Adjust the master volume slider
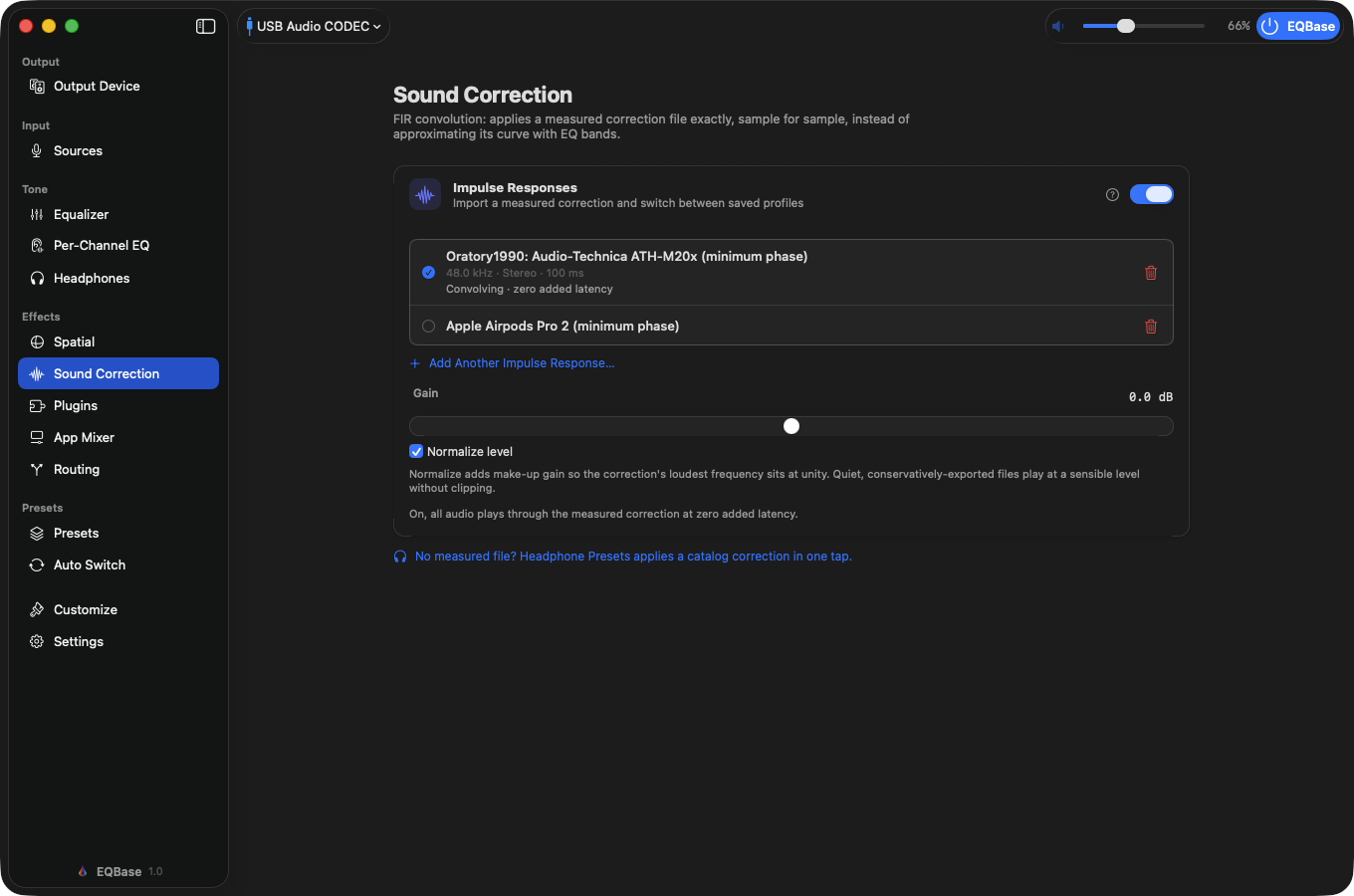 click(1143, 26)
